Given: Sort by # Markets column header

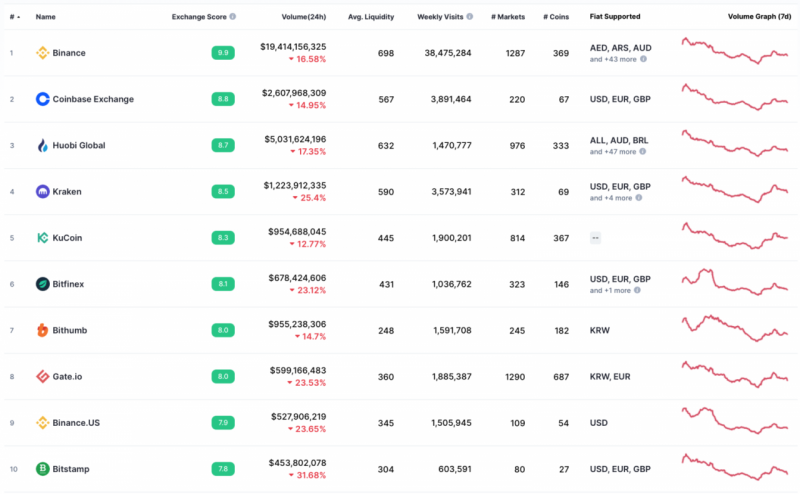Looking at the screenshot, I should (508, 17).
